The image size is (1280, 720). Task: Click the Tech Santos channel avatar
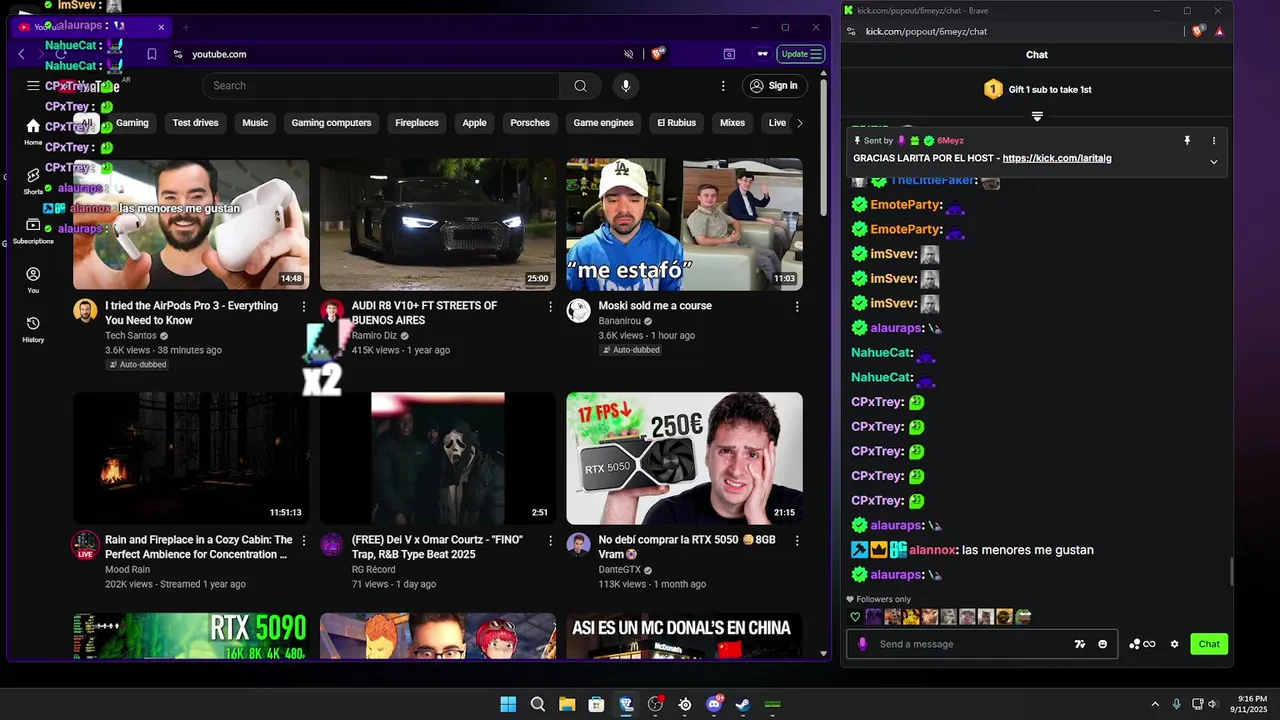(85, 310)
